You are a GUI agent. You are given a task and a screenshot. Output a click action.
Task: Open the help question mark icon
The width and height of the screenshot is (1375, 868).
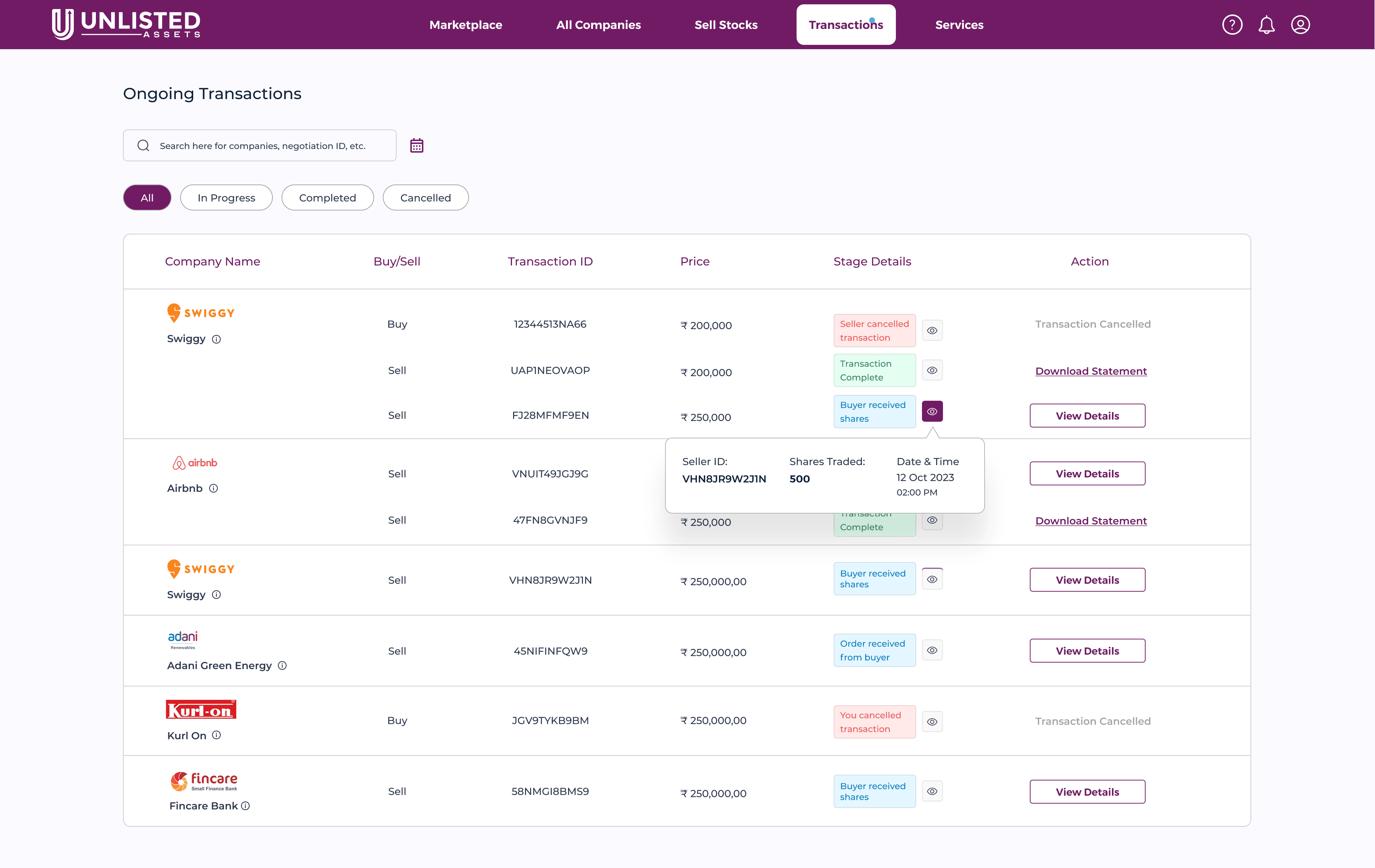(x=1232, y=25)
